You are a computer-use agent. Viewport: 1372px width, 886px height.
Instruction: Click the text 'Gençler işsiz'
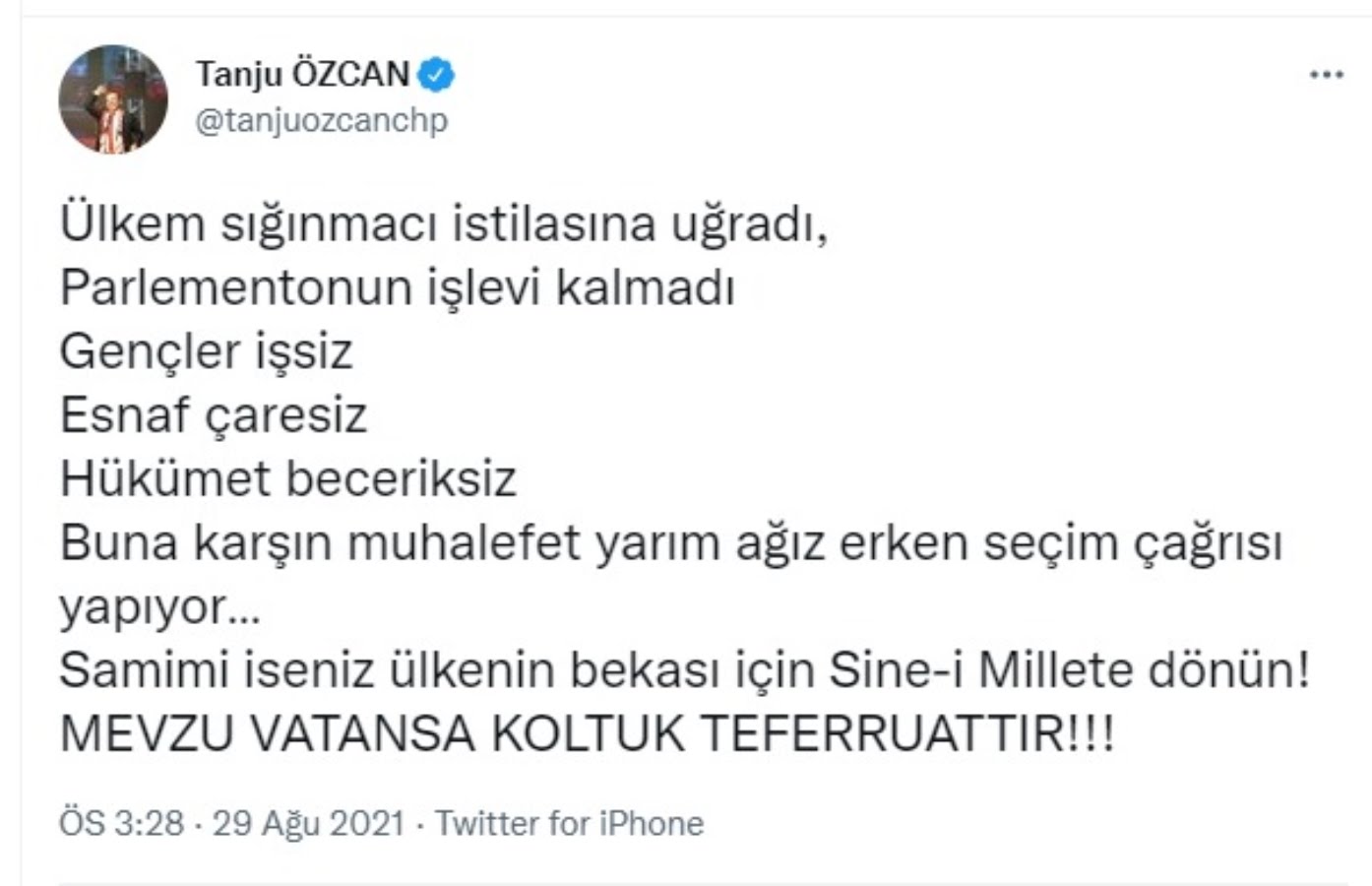[206, 352]
